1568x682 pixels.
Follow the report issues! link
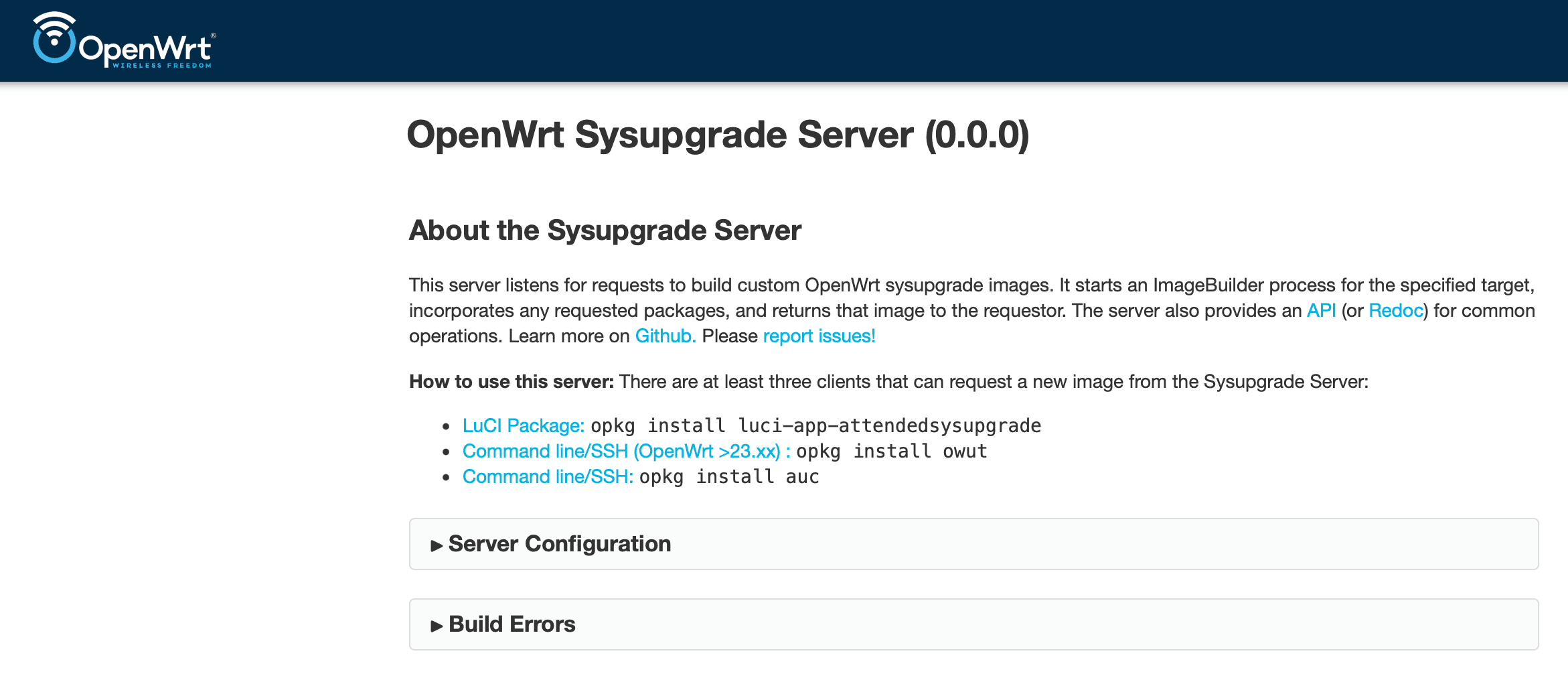[x=819, y=336]
